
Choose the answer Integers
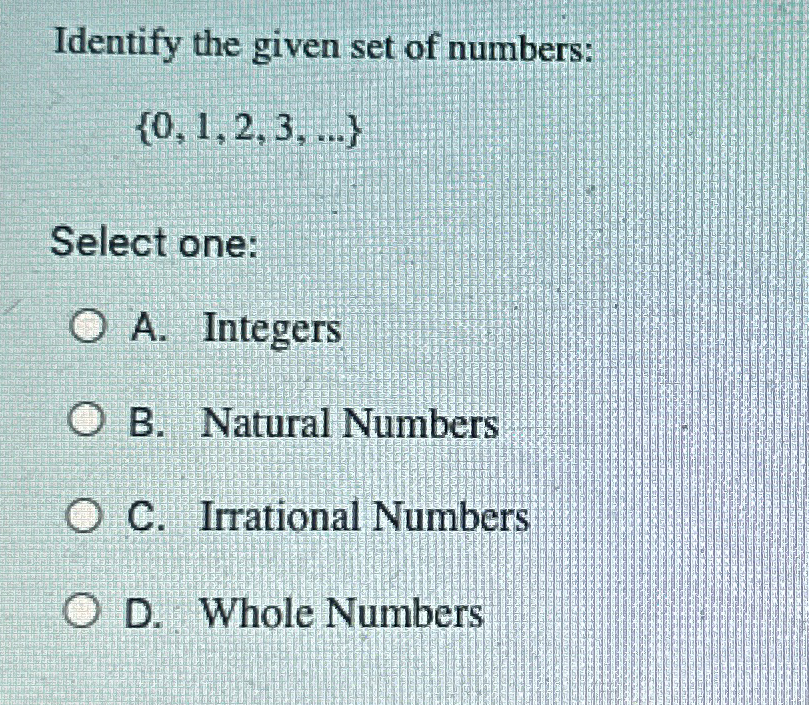click(270, 327)
